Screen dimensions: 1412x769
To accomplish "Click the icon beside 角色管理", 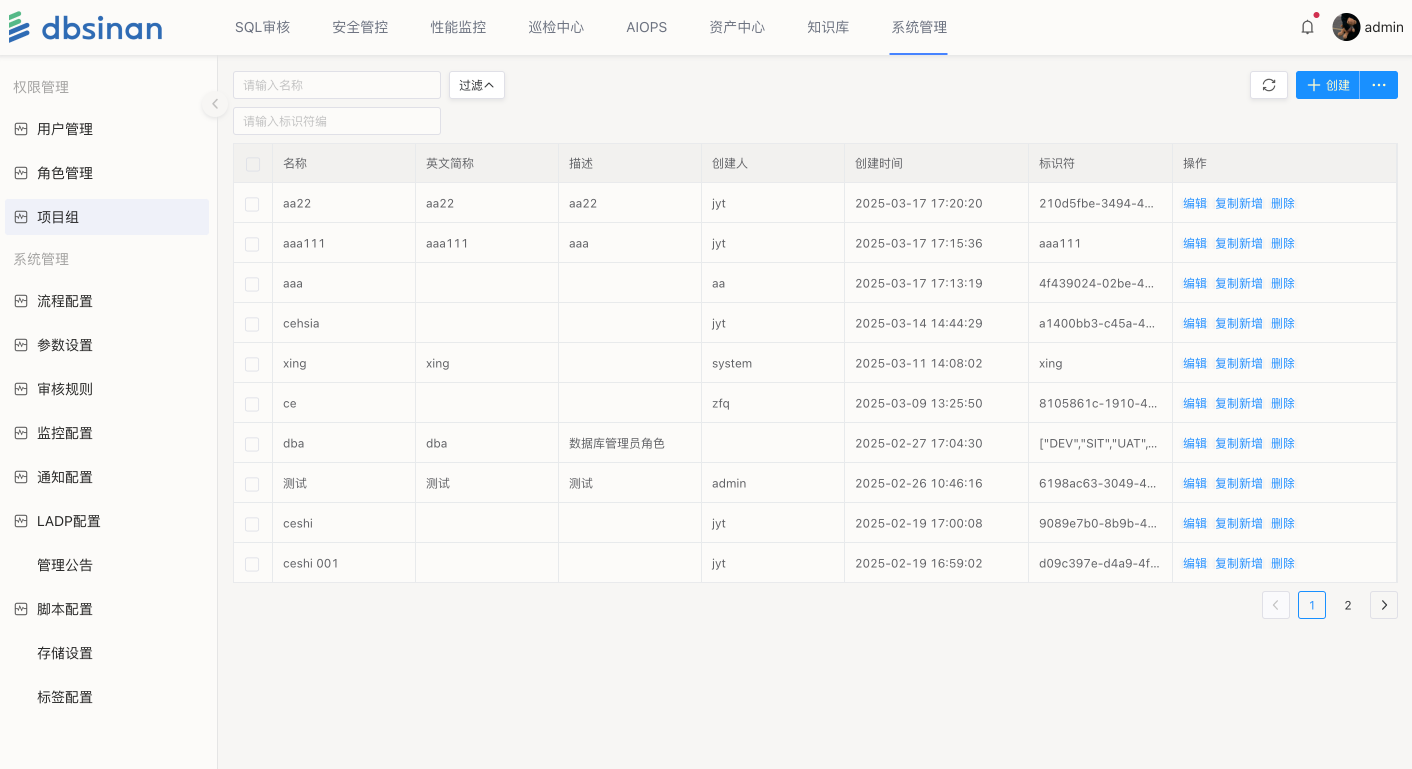I will [x=21, y=173].
